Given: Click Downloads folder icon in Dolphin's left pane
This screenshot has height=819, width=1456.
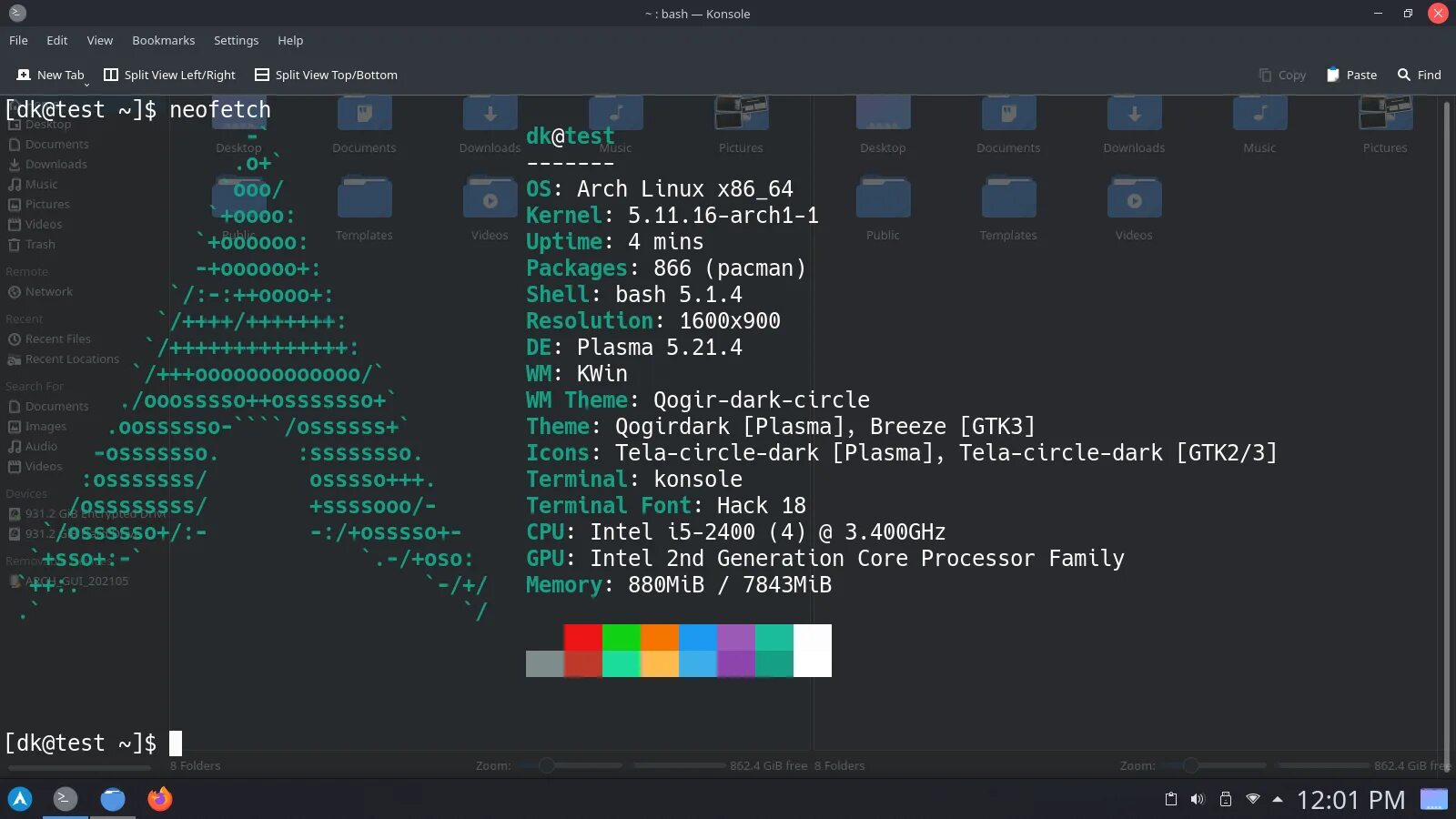Looking at the screenshot, I should pos(490,115).
